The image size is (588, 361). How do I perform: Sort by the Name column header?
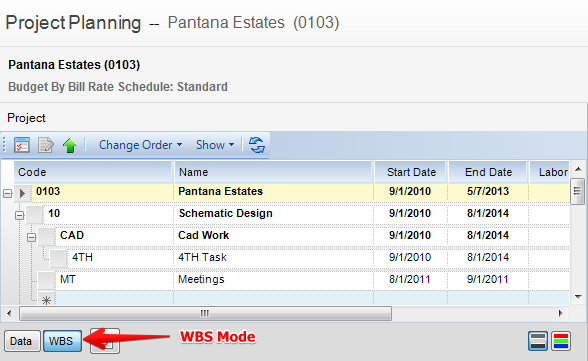tap(273, 172)
